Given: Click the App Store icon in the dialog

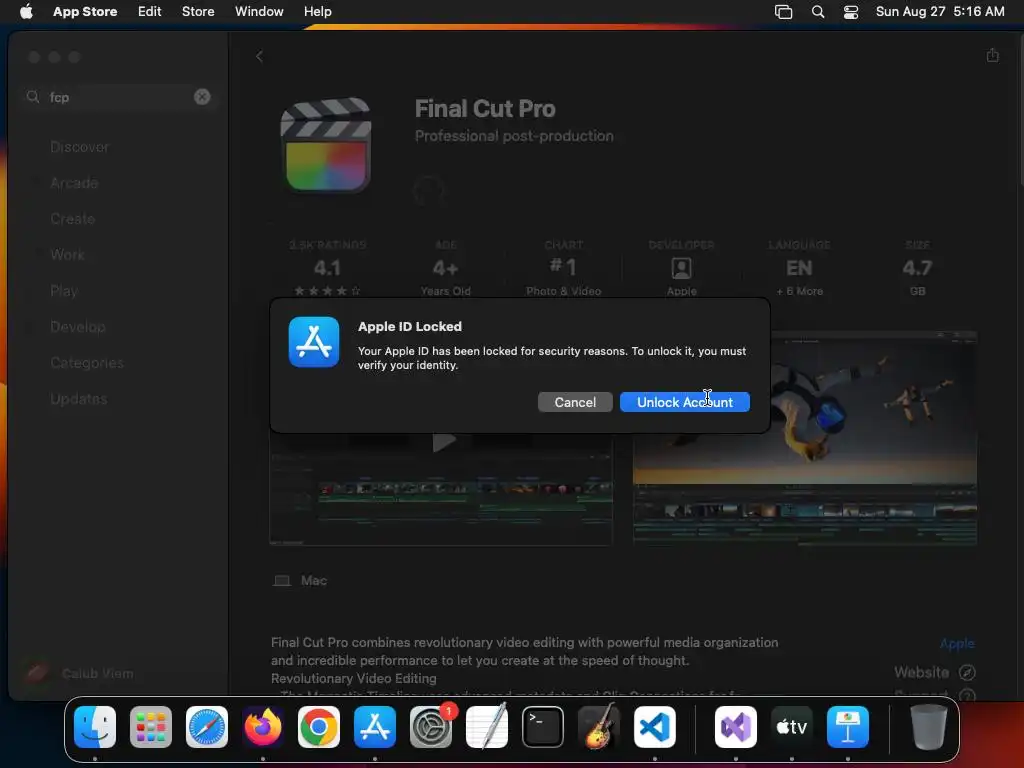Looking at the screenshot, I should tap(314, 342).
